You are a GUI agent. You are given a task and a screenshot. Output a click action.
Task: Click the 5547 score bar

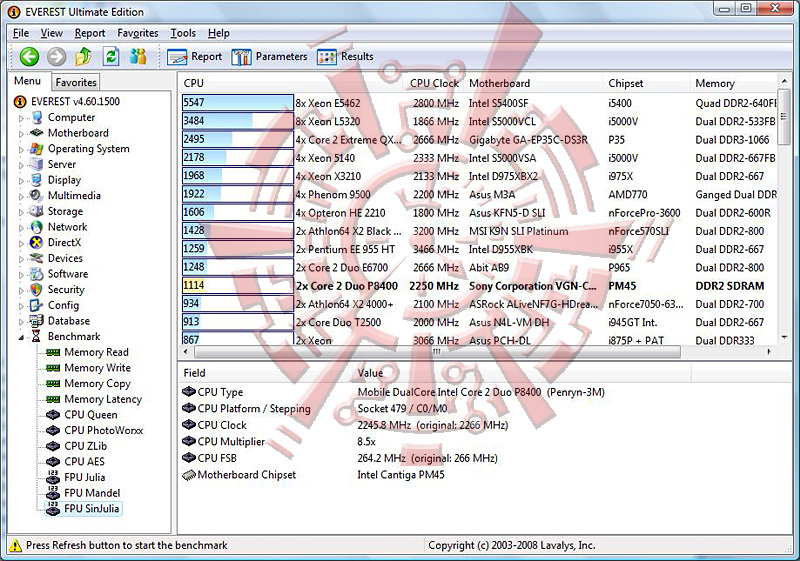pyautogui.click(x=238, y=103)
